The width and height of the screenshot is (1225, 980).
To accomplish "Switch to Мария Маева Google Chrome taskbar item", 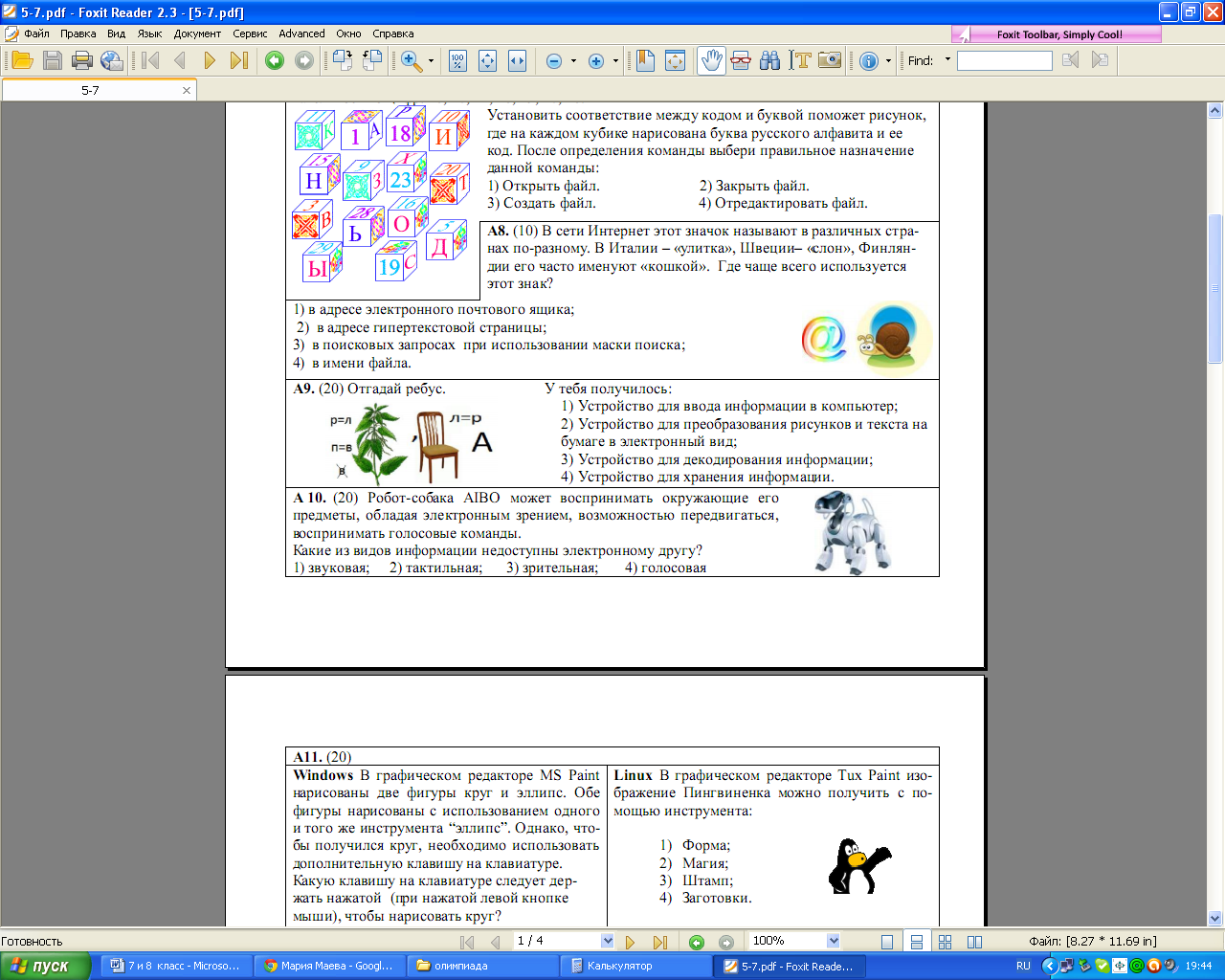I will 329,966.
